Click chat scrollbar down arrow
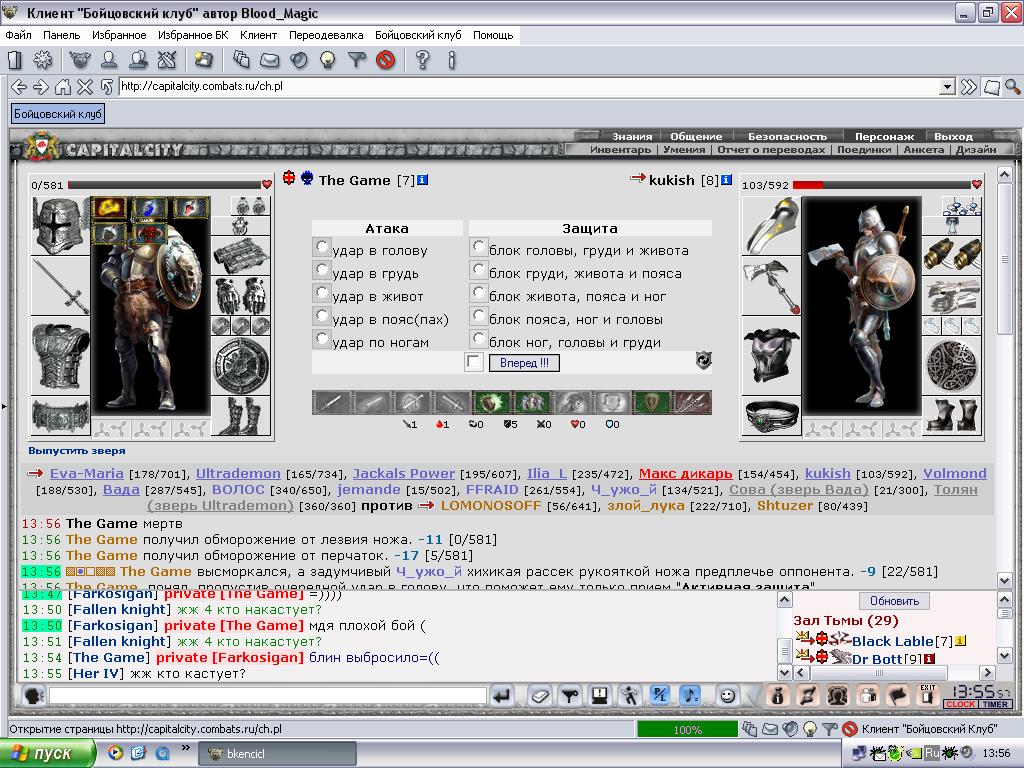1024x768 pixels. click(784, 671)
